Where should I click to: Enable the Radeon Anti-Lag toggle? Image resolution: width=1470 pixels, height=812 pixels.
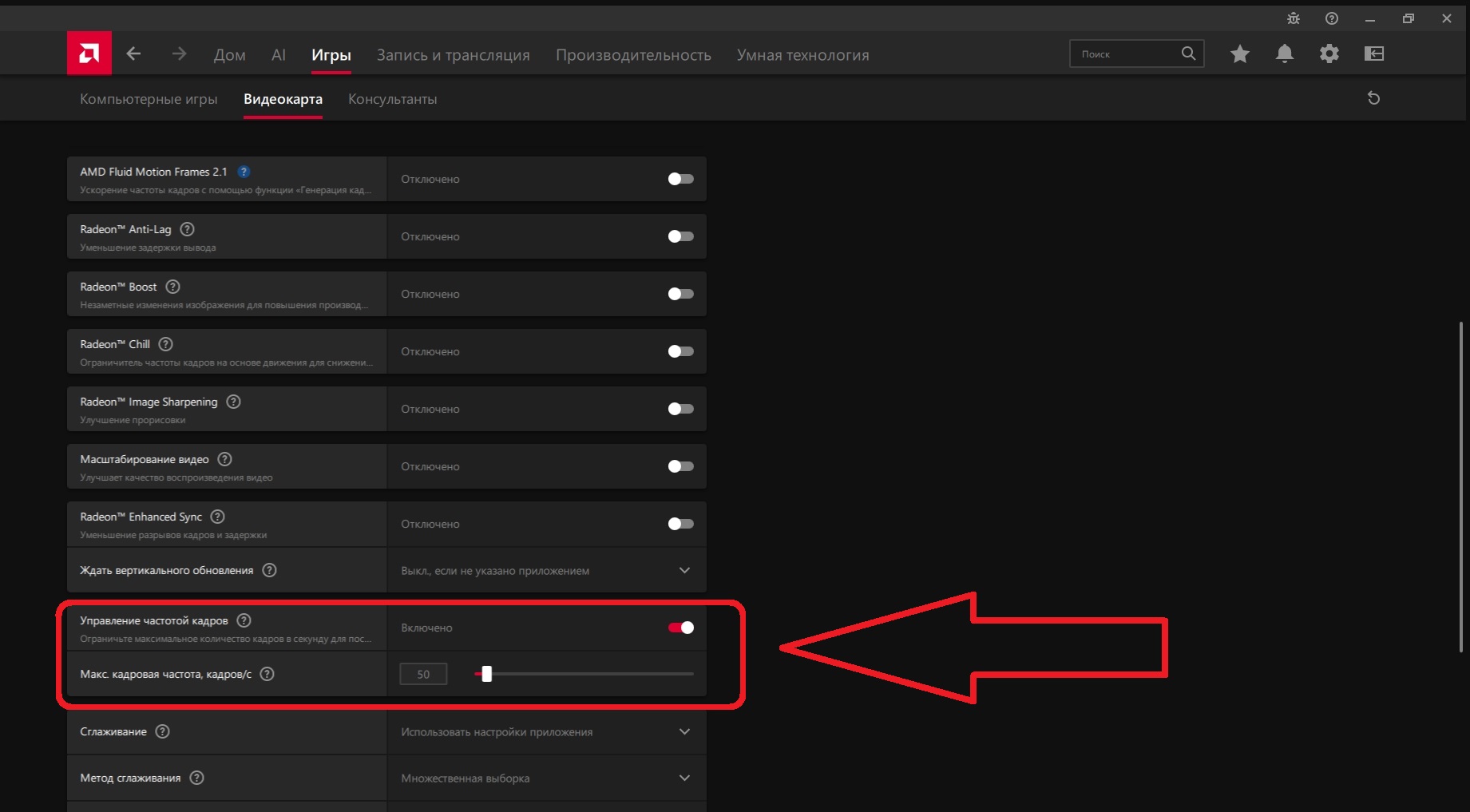(680, 236)
